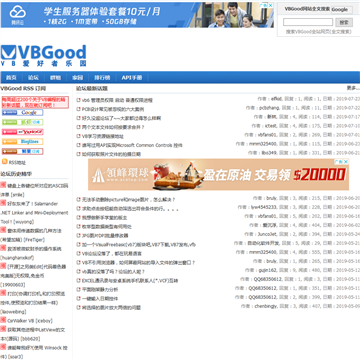Image resolution: width=360 pixels, height=360 pixels.
Task: Open the Winsock control entry by soar3
Action: (34, 352)
